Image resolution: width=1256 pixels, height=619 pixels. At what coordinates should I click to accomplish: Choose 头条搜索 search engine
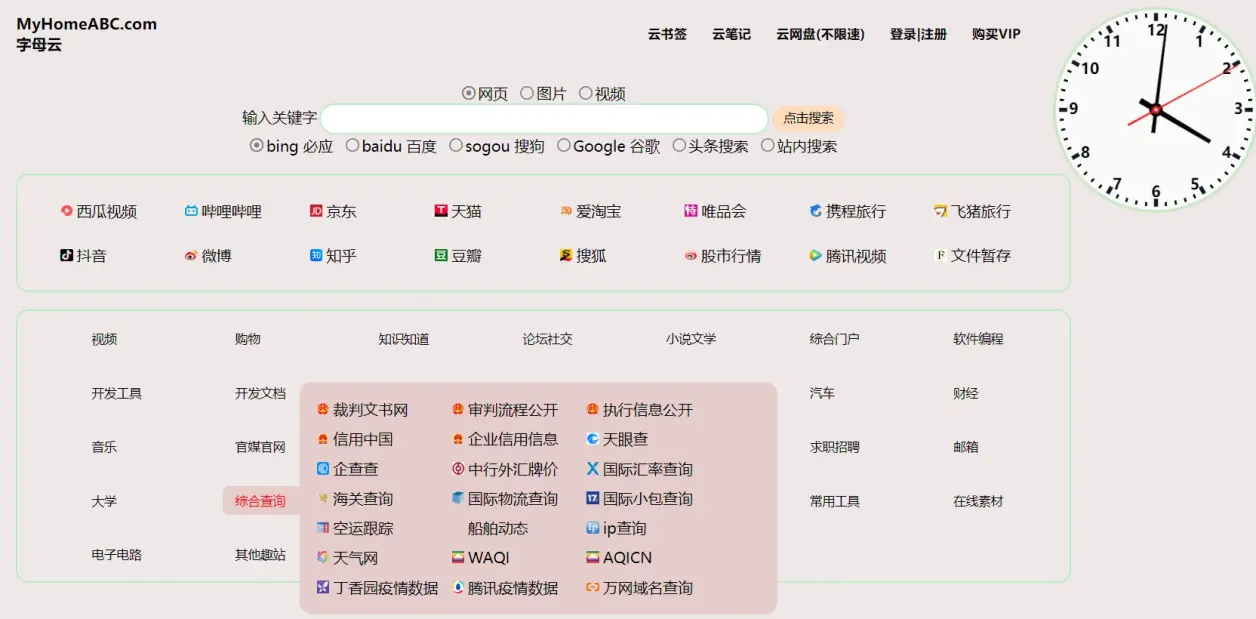pos(679,145)
